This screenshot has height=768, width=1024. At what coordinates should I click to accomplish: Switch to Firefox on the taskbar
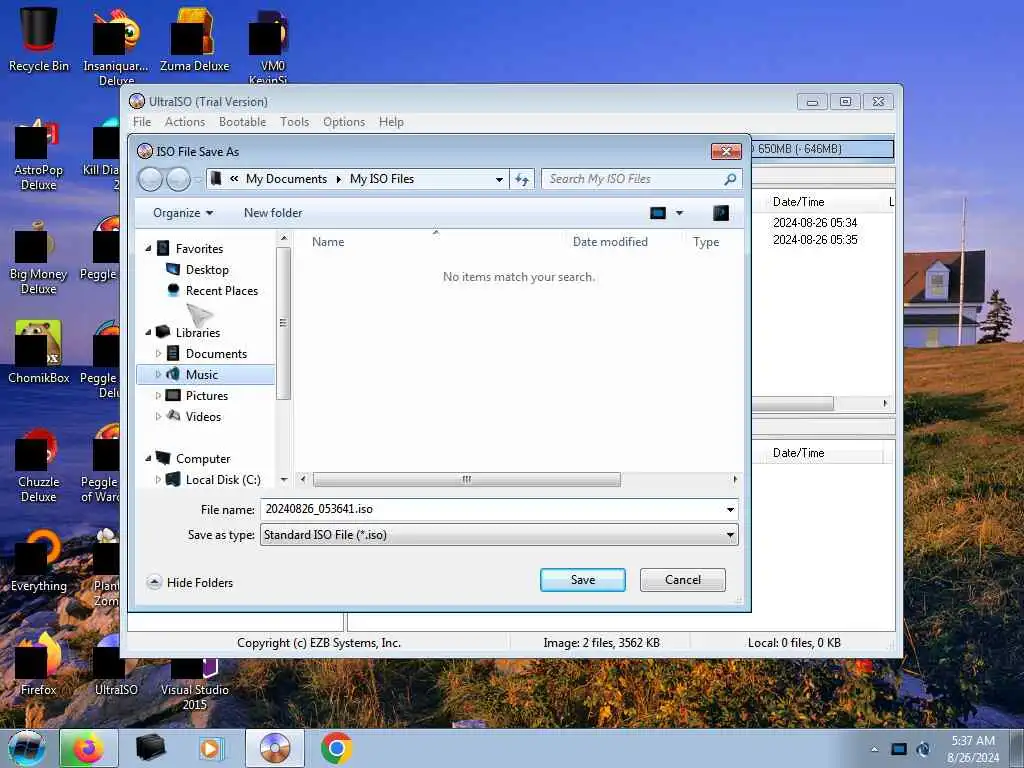coord(88,748)
